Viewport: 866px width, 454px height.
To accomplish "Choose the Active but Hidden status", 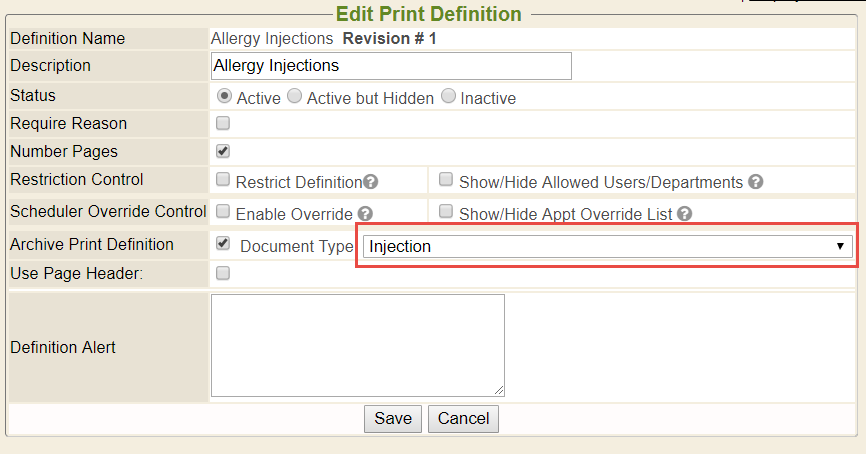I will click(x=295, y=97).
